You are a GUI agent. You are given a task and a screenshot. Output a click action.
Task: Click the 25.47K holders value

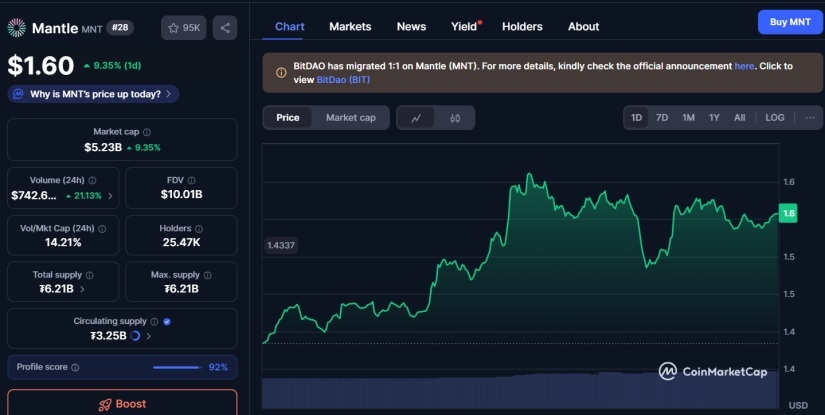tap(182, 242)
